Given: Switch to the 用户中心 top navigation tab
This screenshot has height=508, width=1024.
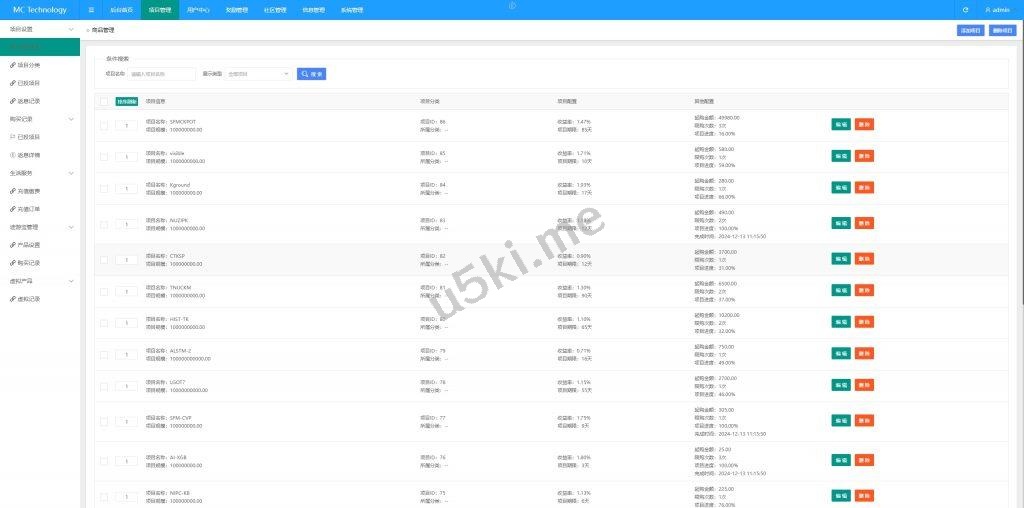Looking at the screenshot, I should point(198,10).
